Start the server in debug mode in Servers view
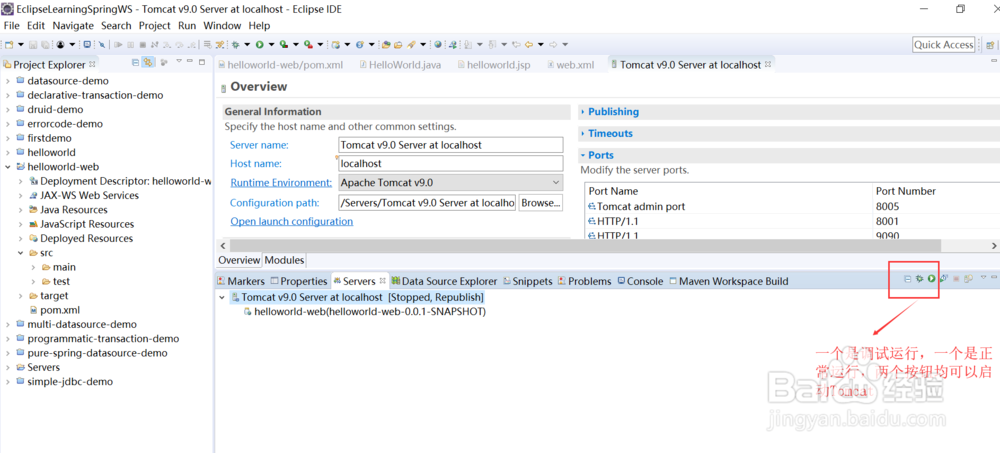The width and height of the screenshot is (1000, 453). (x=920, y=279)
